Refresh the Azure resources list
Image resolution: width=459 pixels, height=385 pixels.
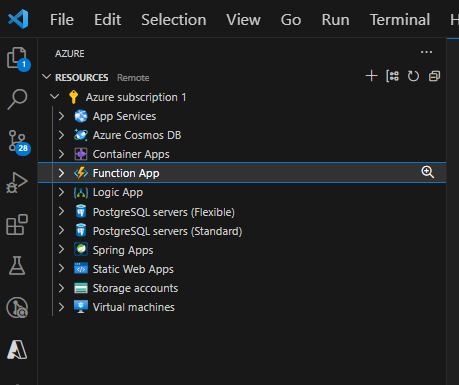tap(413, 76)
